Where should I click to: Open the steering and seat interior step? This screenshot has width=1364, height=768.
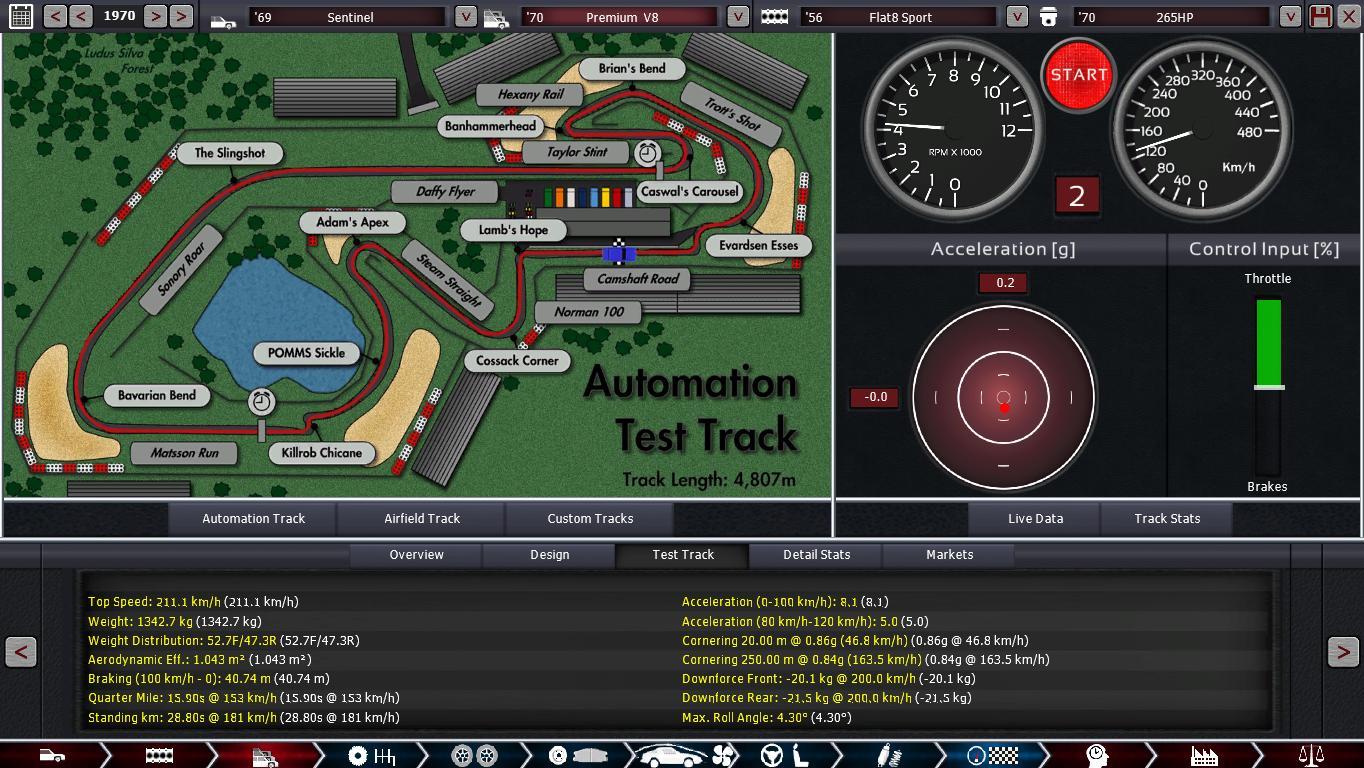coord(784,755)
